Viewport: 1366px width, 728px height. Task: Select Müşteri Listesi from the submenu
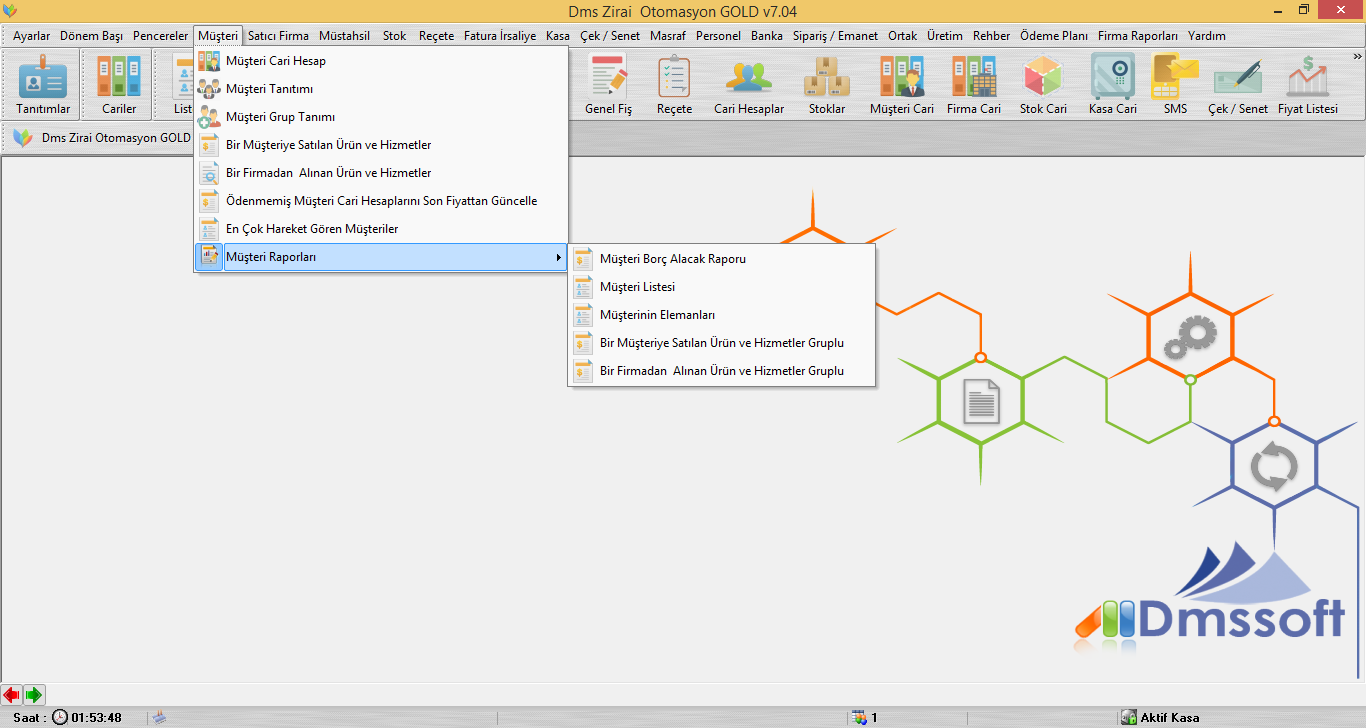[x=637, y=287]
